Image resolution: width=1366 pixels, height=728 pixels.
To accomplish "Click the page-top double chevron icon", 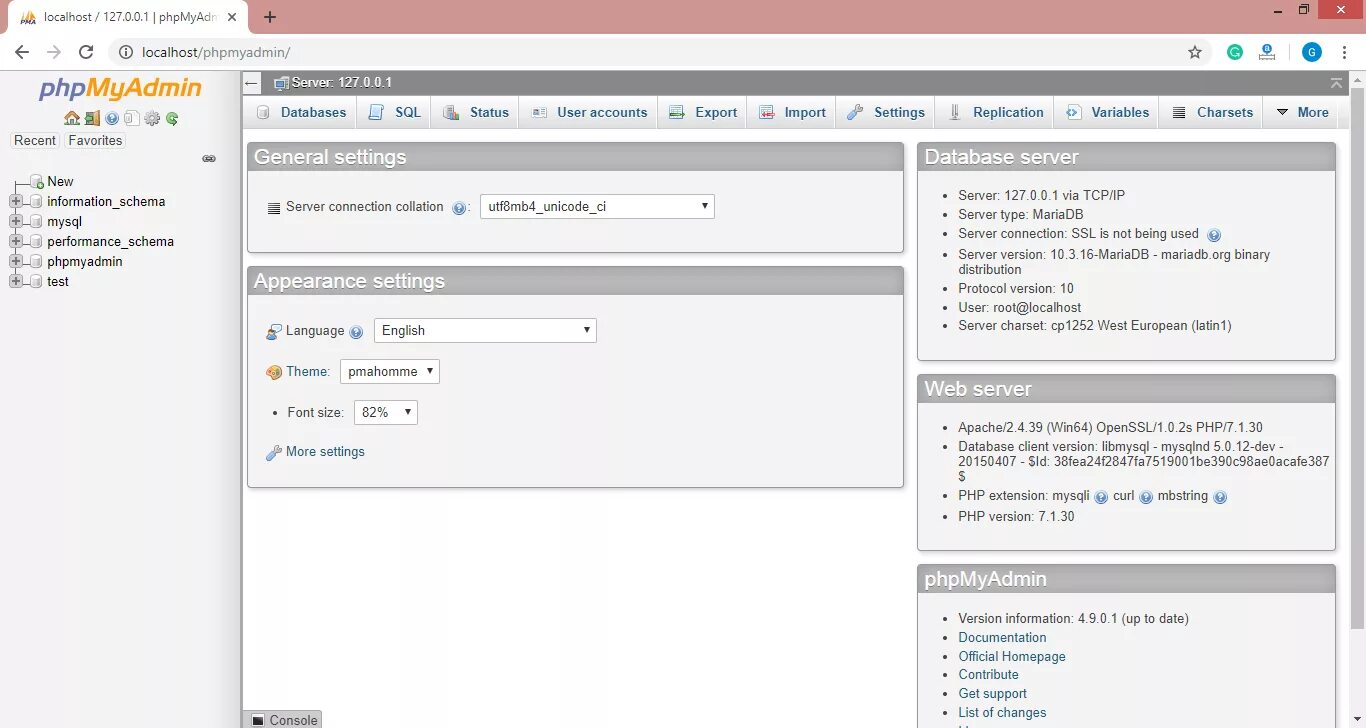I will (1336, 83).
